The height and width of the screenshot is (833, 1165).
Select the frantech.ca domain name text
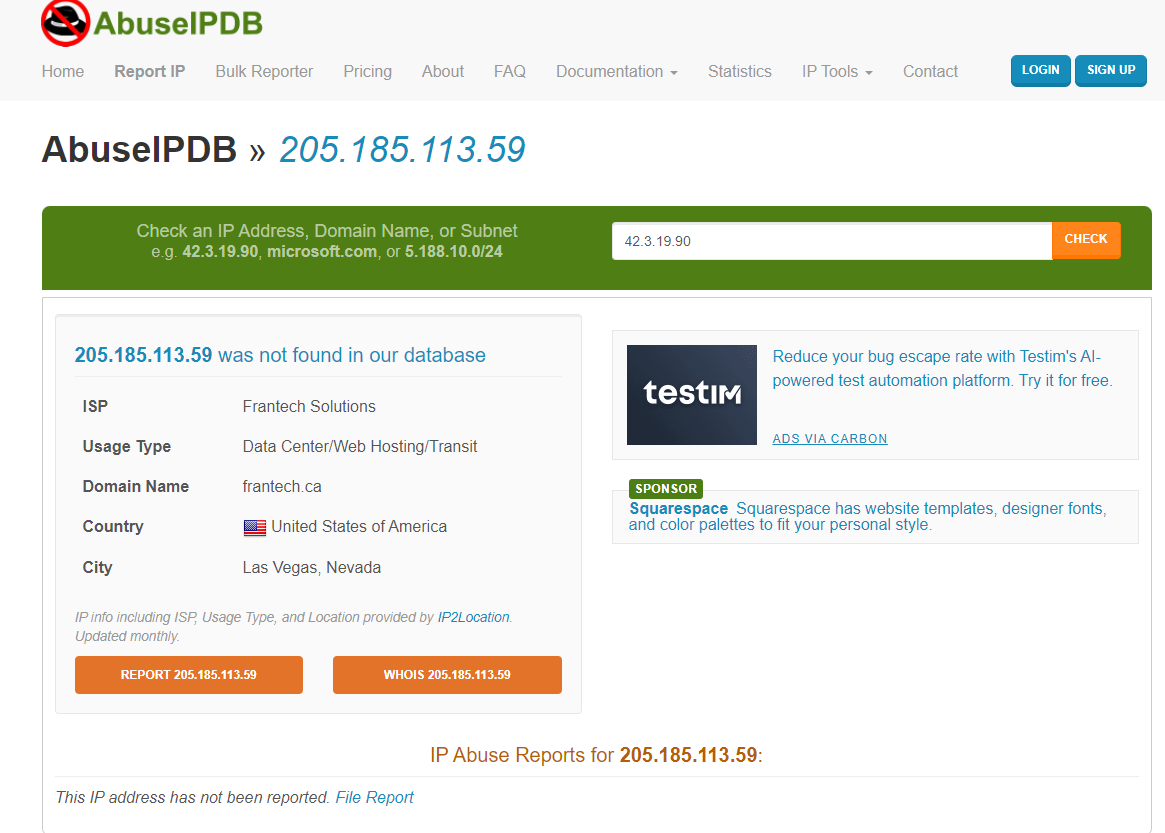pos(282,487)
